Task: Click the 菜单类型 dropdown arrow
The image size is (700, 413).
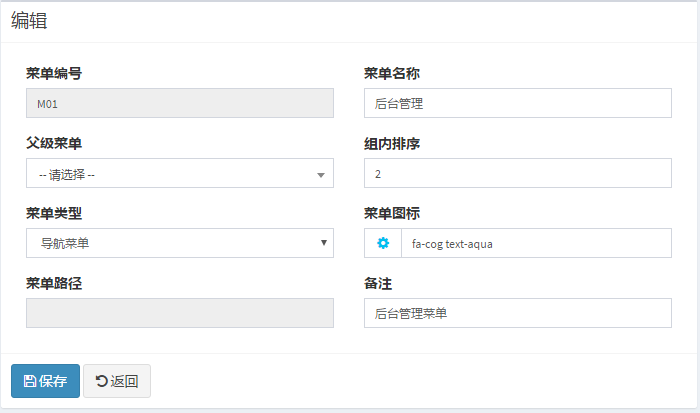Action: 324,243
